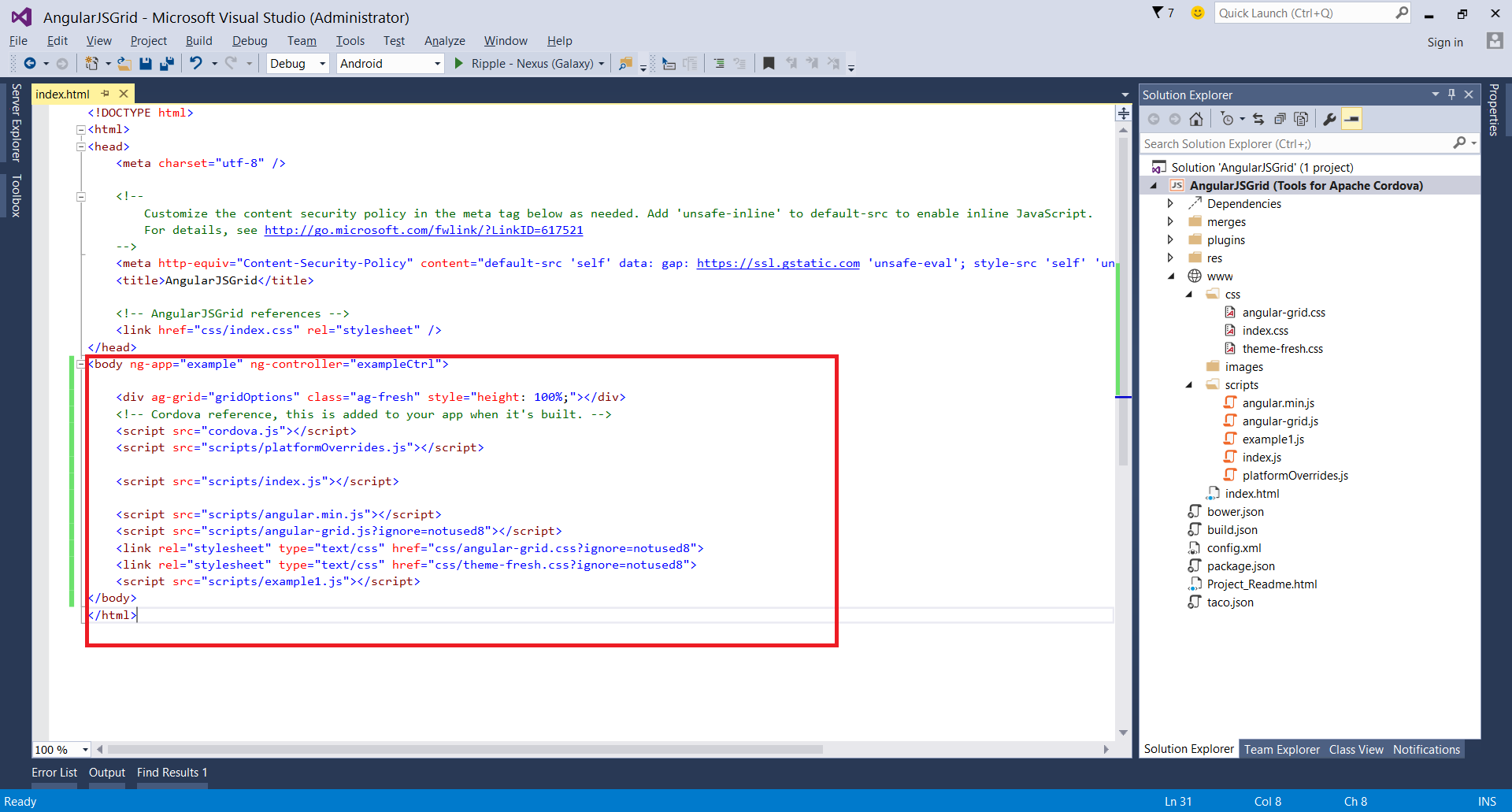This screenshot has height=812, width=1512.
Task: Click the Pending Changes Filter clock icon
Action: tap(1227, 119)
